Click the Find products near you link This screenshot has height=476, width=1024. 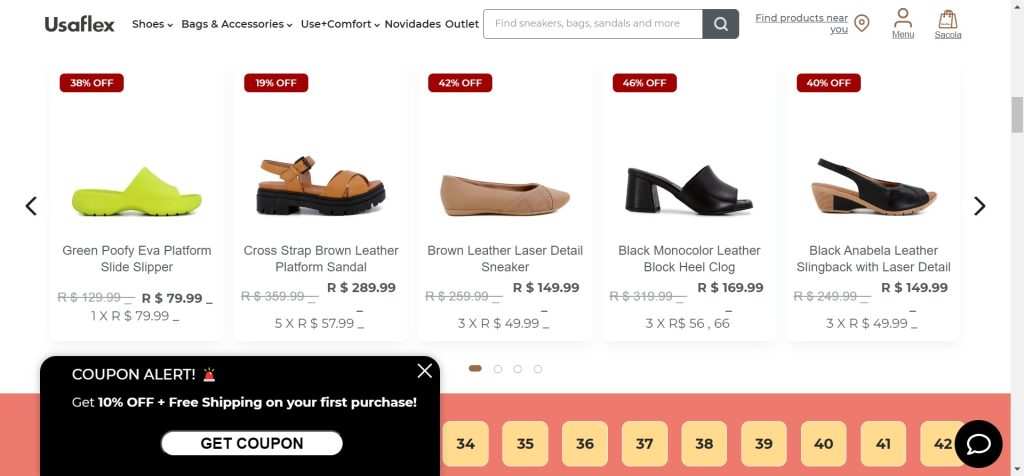click(x=801, y=23)
